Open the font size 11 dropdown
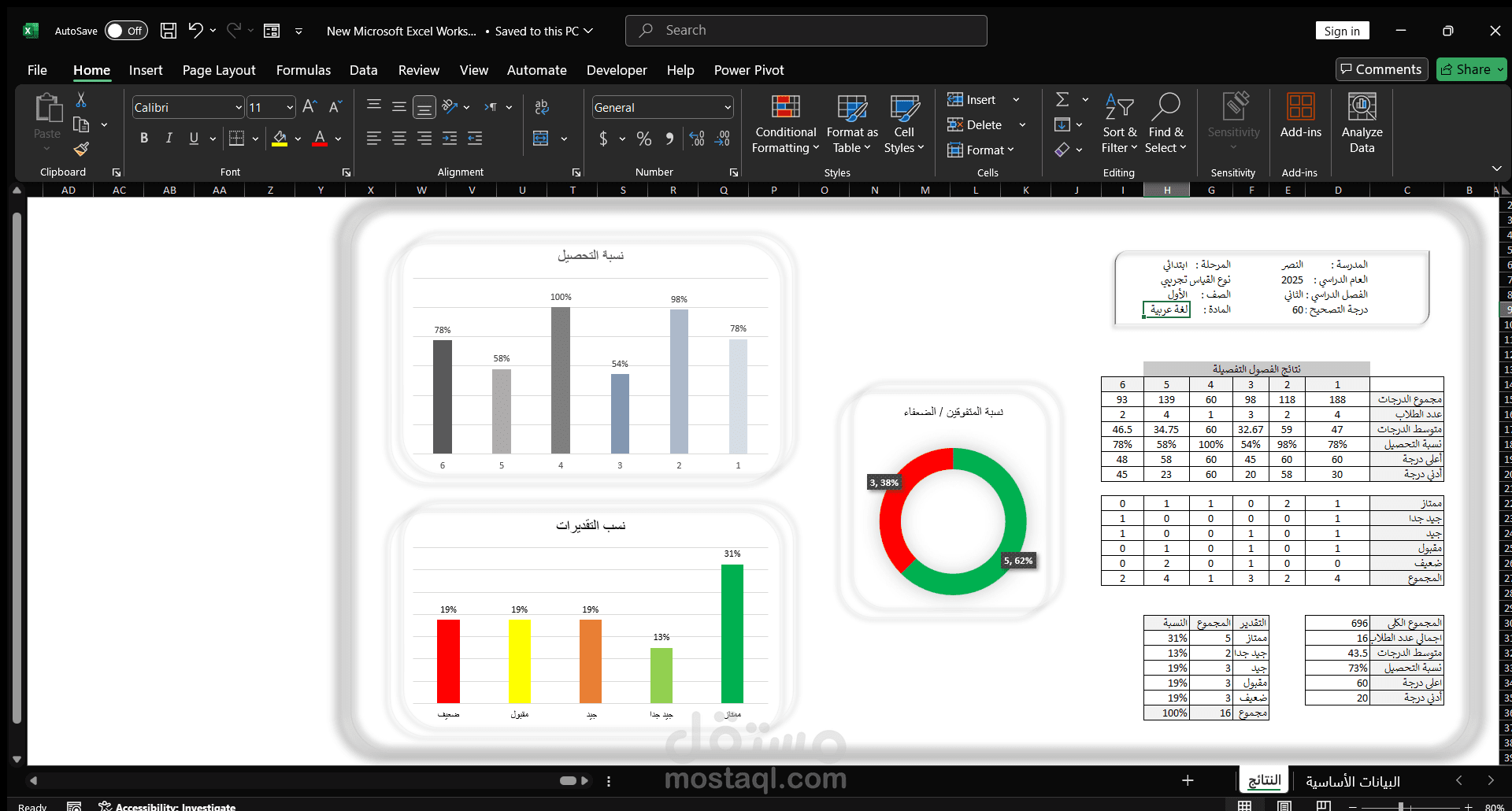 point(290,108)
